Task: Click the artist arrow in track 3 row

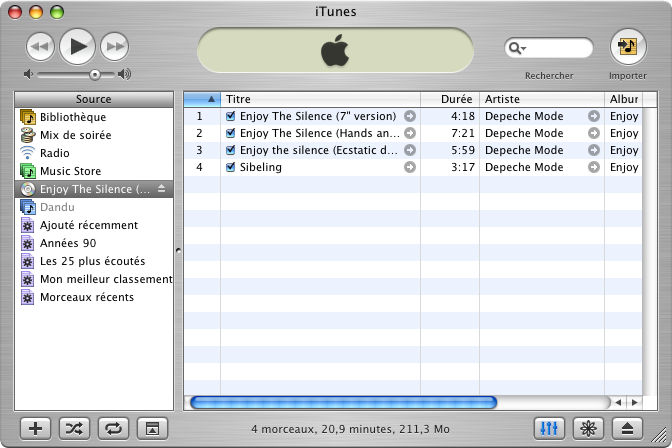Action: (594, 150)
